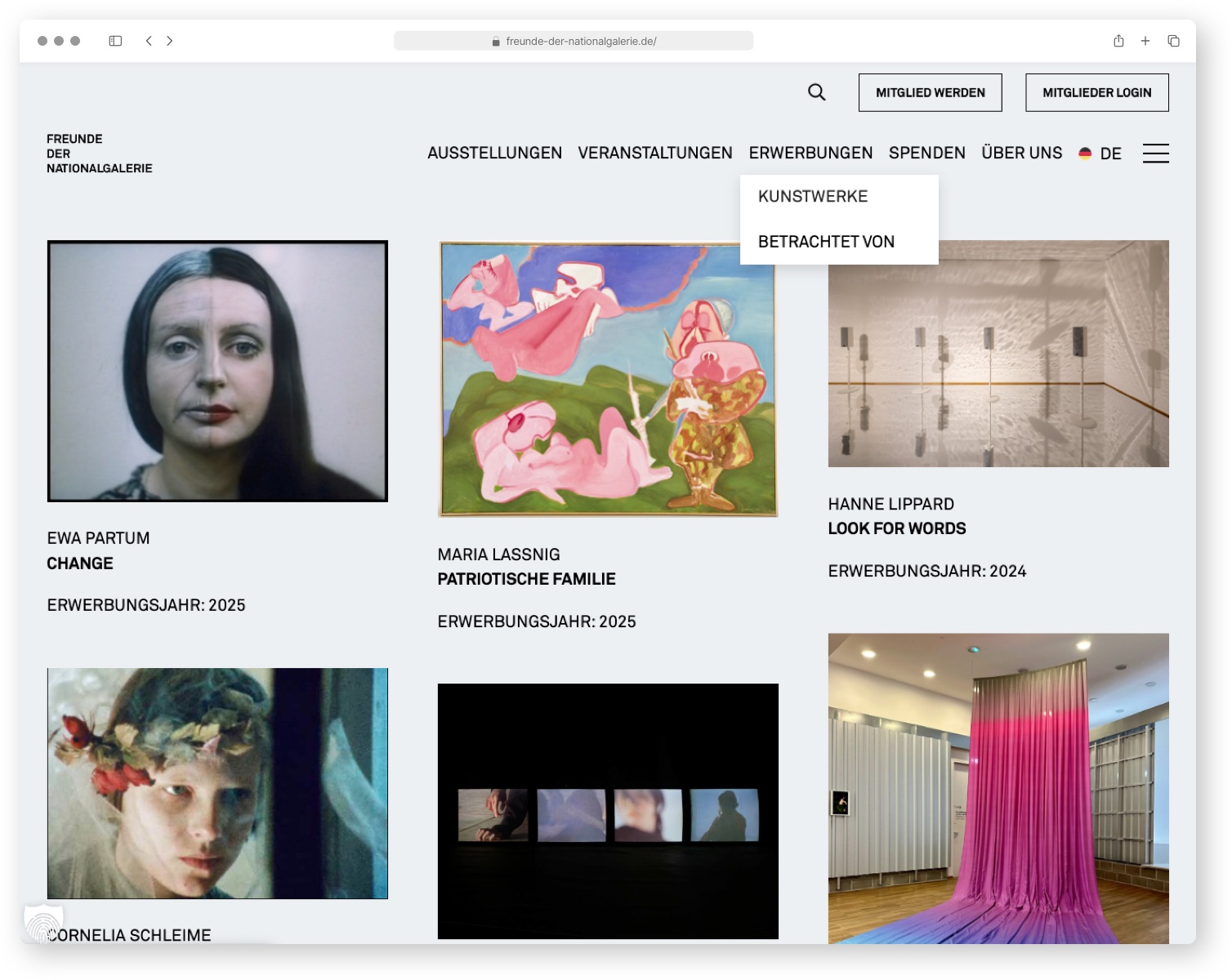Click Erwerbungsjahr: 2025 under Patriotische Familie
The height and width of the screenshot is (980, 1232).
point(537,621)
